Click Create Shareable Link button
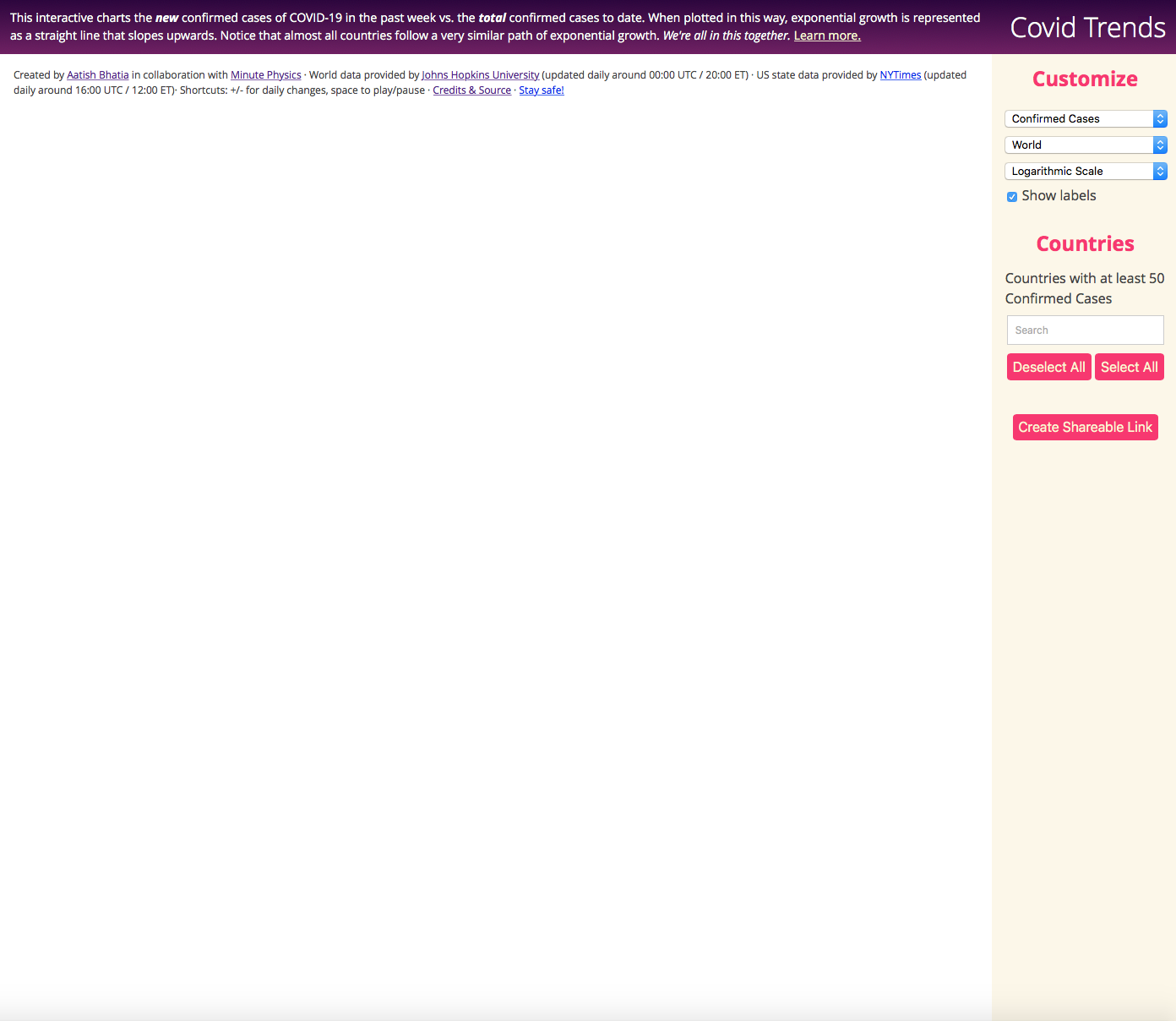 click(1086, 428)
